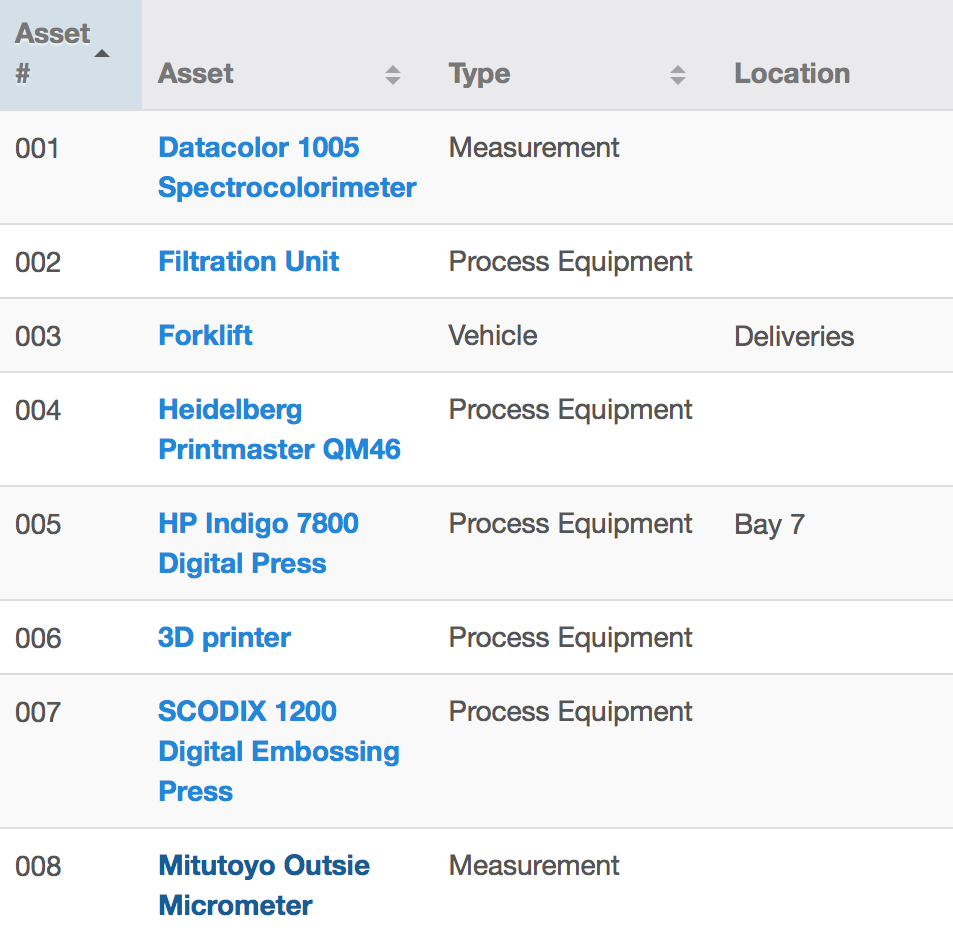Image resolution: width=953 pixels, height=937 pixels.
Task: Select asset number 008 cell
Action: click(38, 867)
